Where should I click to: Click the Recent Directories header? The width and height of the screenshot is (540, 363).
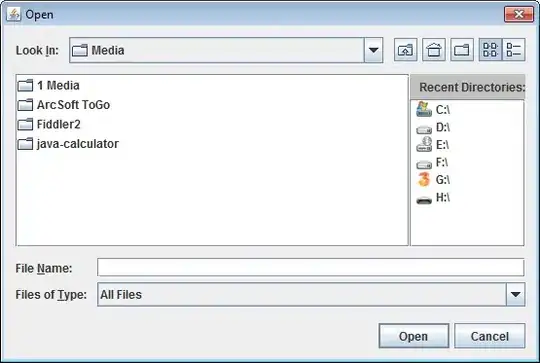pyautogui.click(x=468, y=87)
